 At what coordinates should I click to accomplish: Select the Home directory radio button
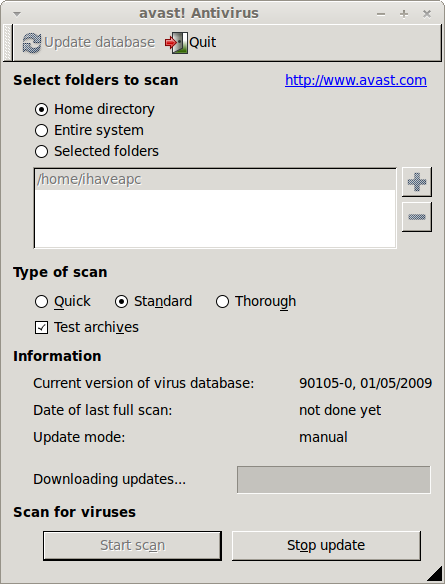(x=41, y=110)
